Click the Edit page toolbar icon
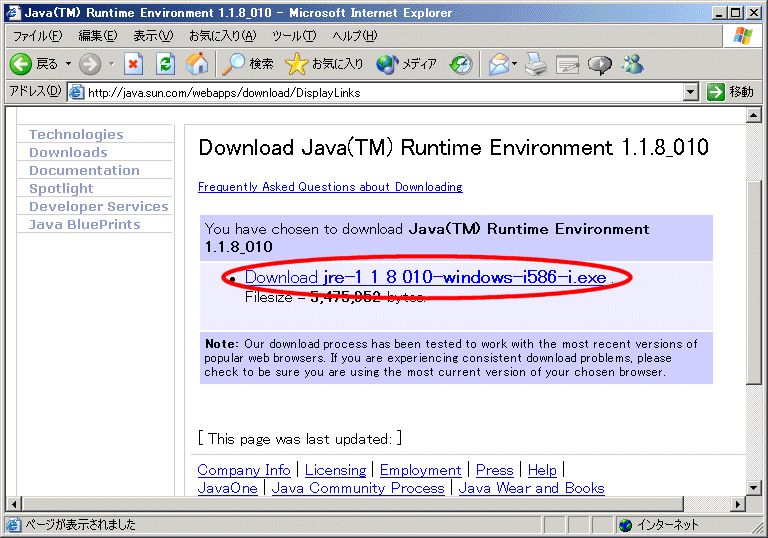This screenshot has height=538, width=768. click(x=568, y=64)
